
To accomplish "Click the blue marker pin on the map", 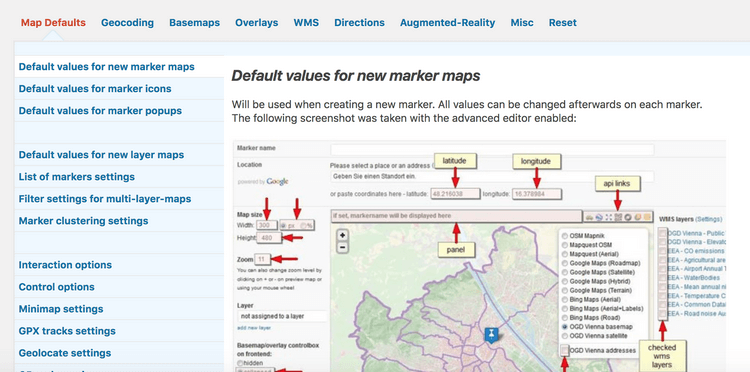I will [x=491, y=335].
